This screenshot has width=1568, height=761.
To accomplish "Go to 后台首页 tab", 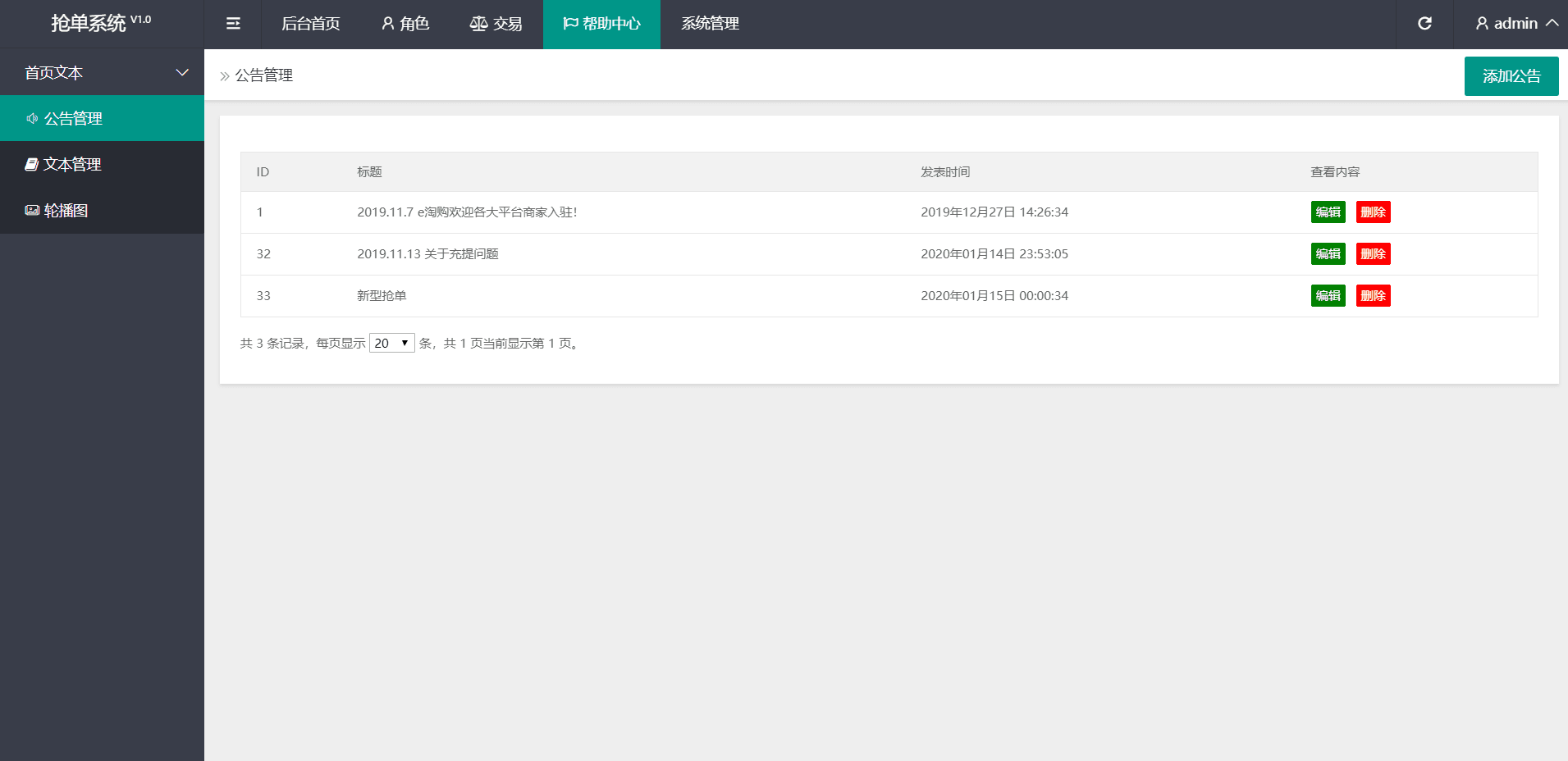I will (310, 24).
